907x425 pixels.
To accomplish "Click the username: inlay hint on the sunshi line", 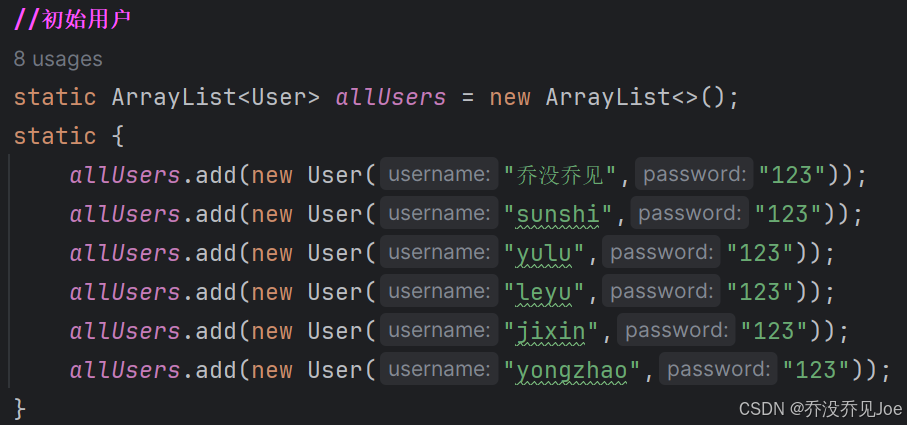I will point(439,213).
